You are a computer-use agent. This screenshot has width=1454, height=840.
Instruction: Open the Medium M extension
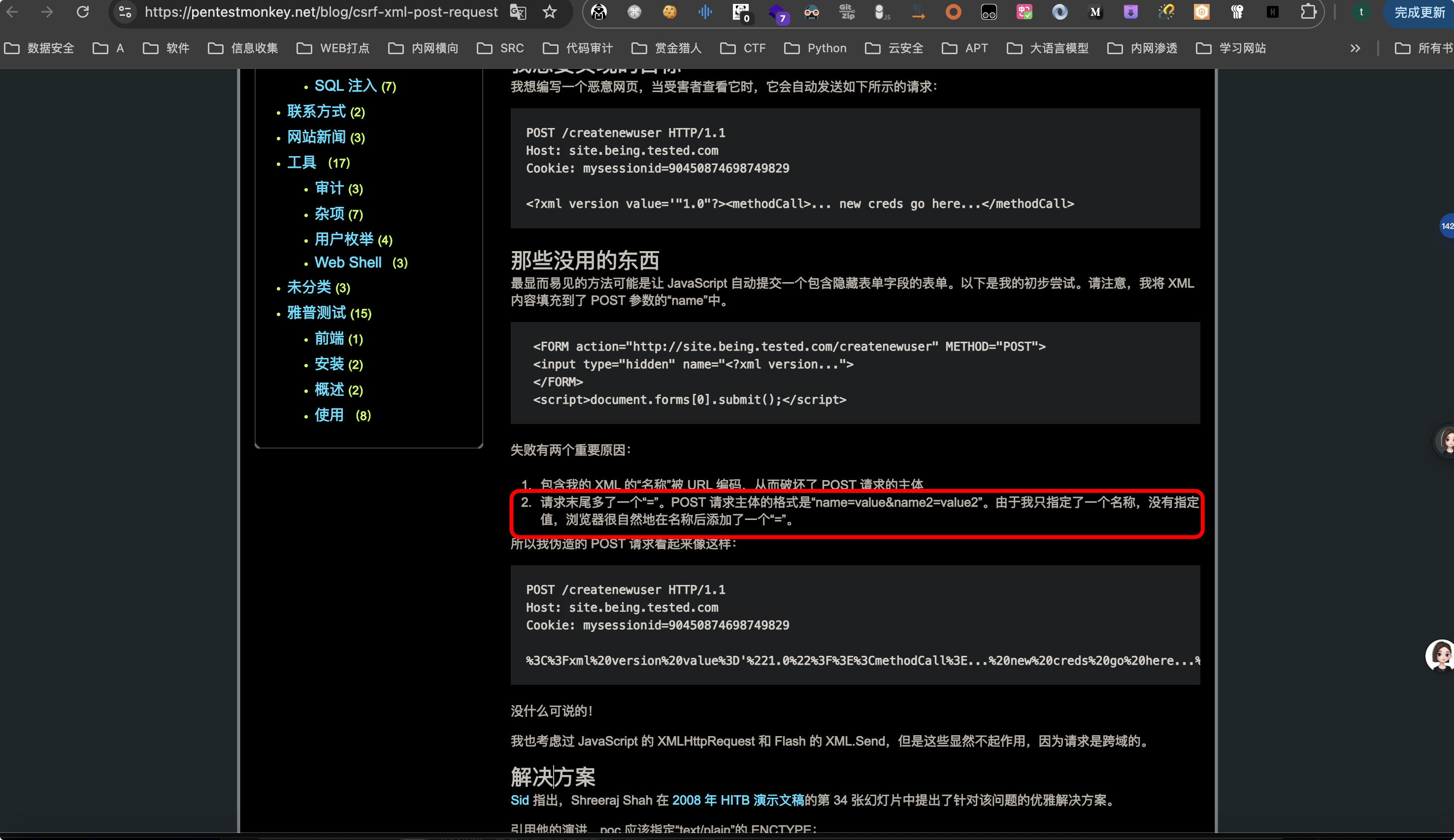click(x=1095, y=12)
